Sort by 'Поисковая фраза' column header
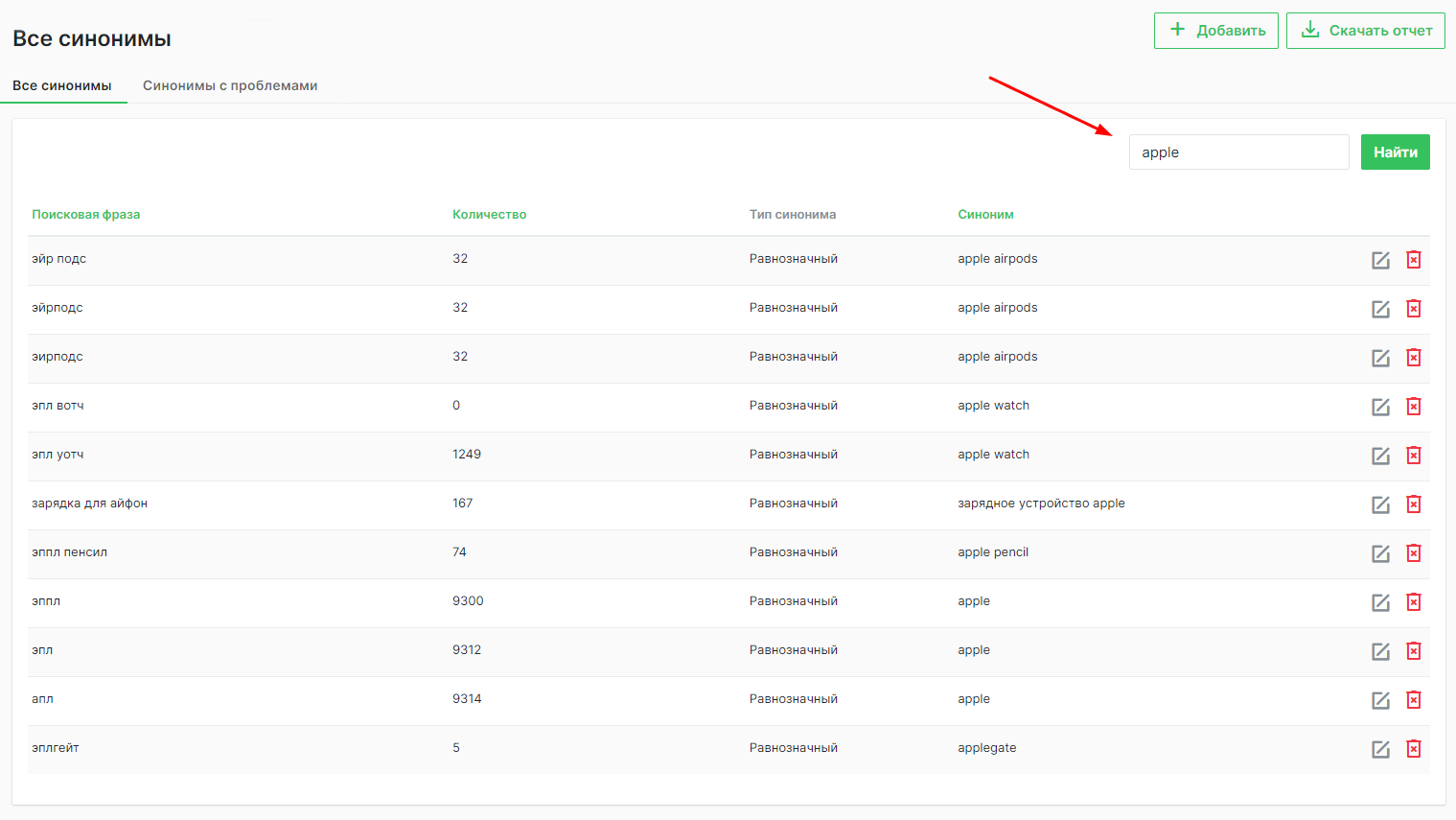 click(86, 215)
